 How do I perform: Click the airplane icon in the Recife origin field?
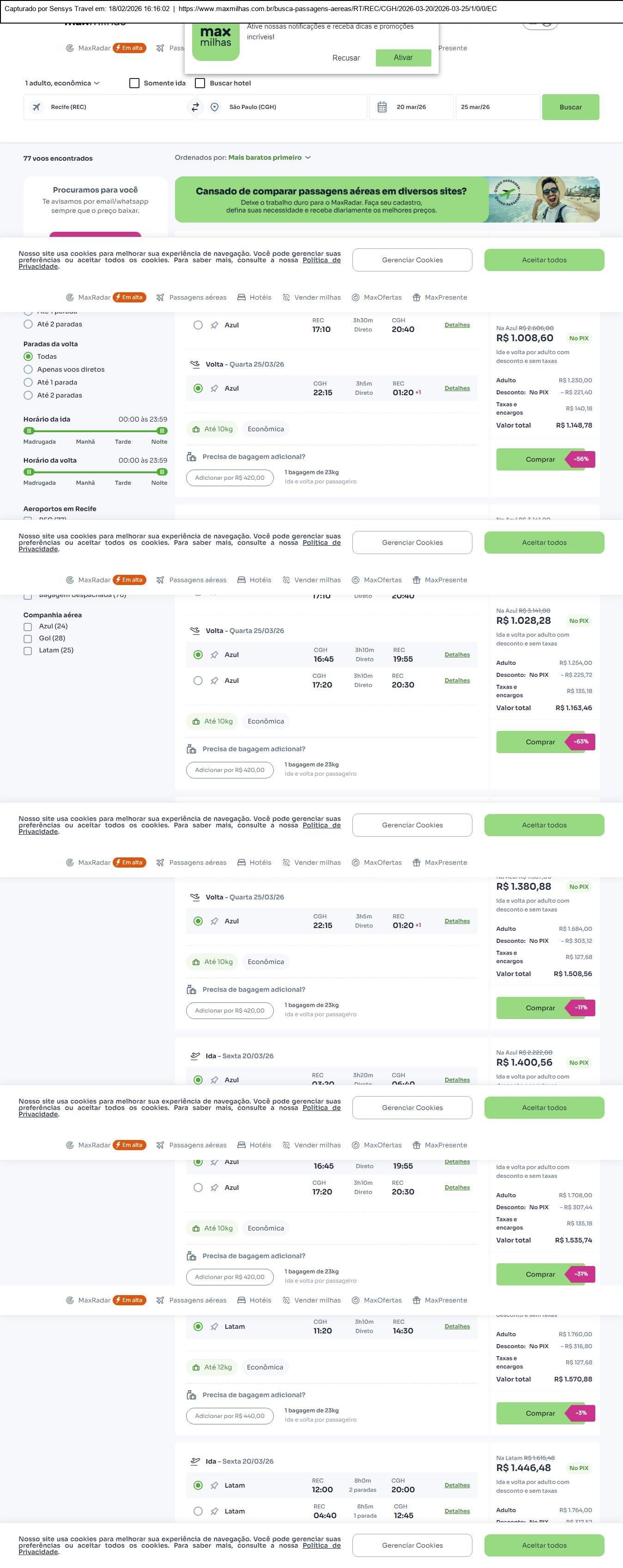[x=36, y=107]
